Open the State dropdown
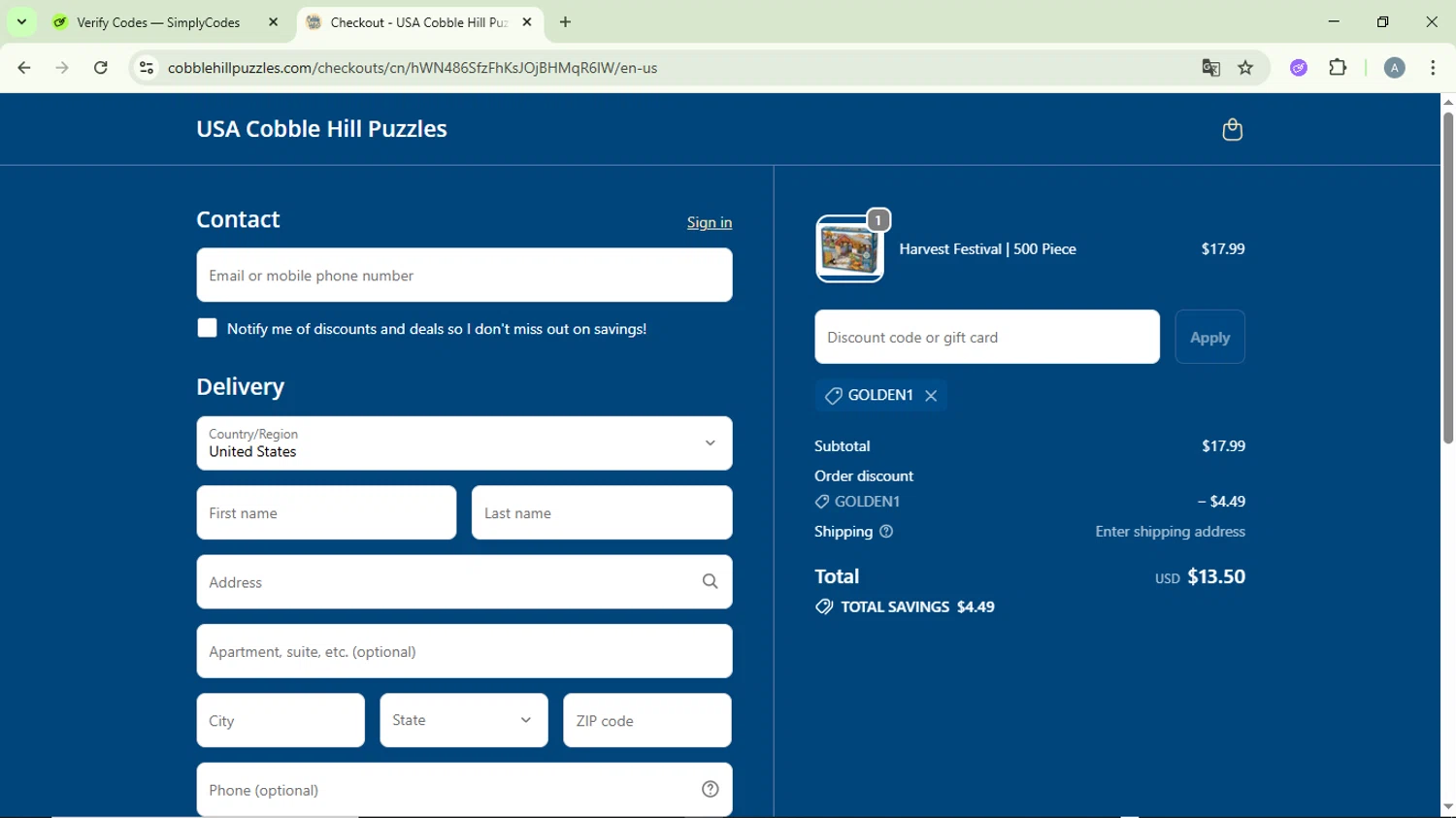Viewport: 1456px width, 818px height. (x=464, y=720)
